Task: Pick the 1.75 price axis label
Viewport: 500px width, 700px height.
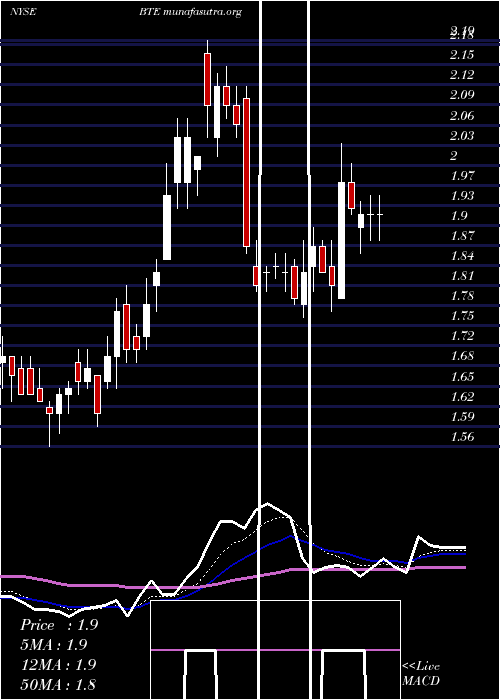Action: 462,316
